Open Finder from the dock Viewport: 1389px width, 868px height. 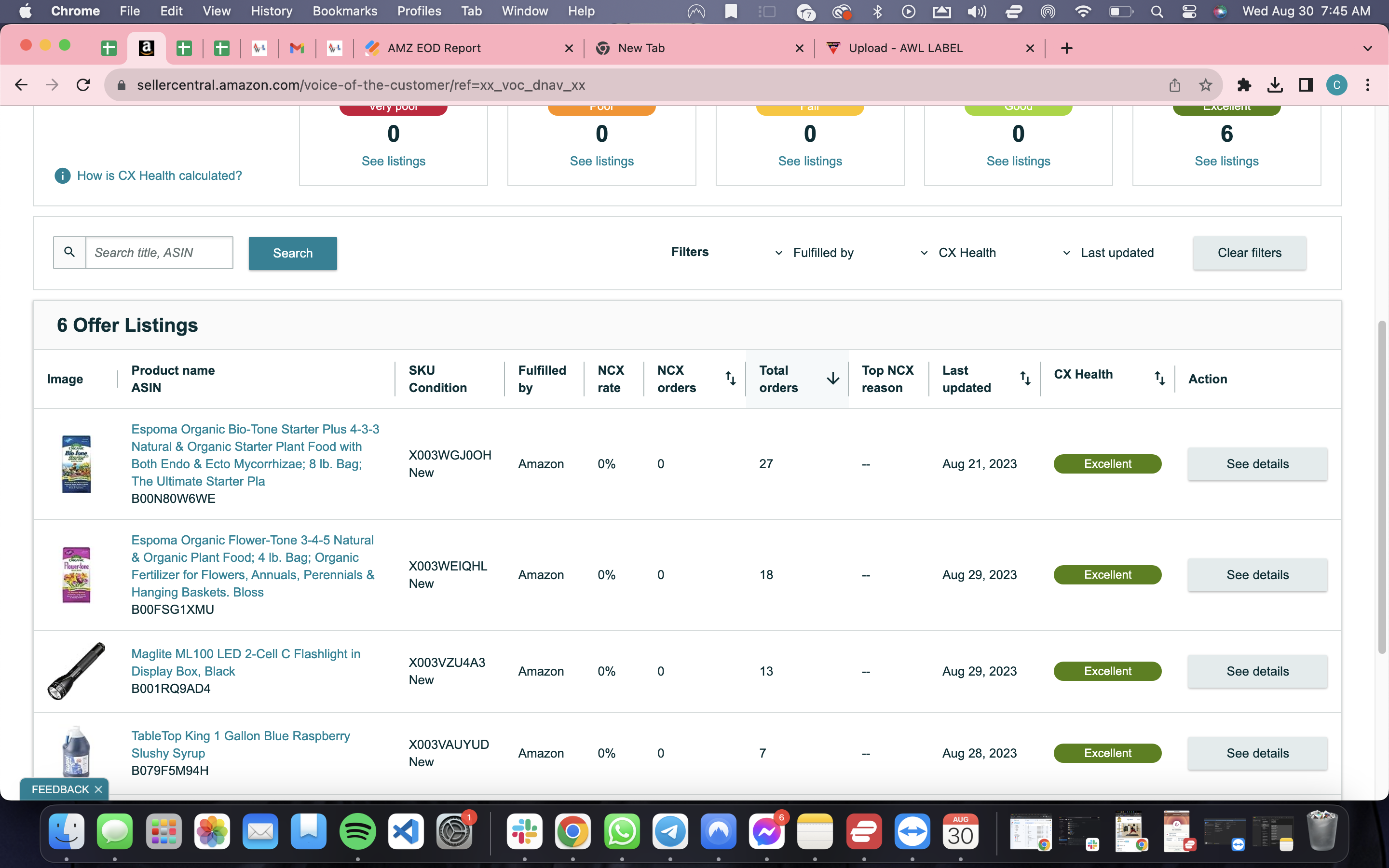[67, 831]
